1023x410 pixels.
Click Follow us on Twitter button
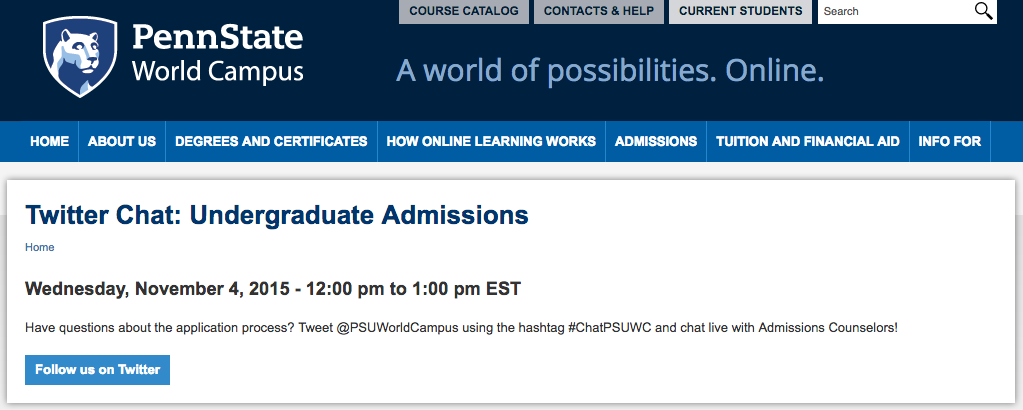97,370
